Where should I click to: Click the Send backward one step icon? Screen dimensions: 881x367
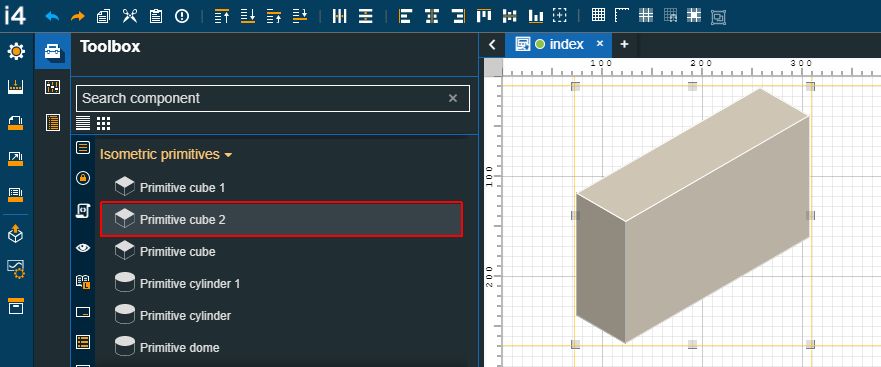(x=300, y=16)
